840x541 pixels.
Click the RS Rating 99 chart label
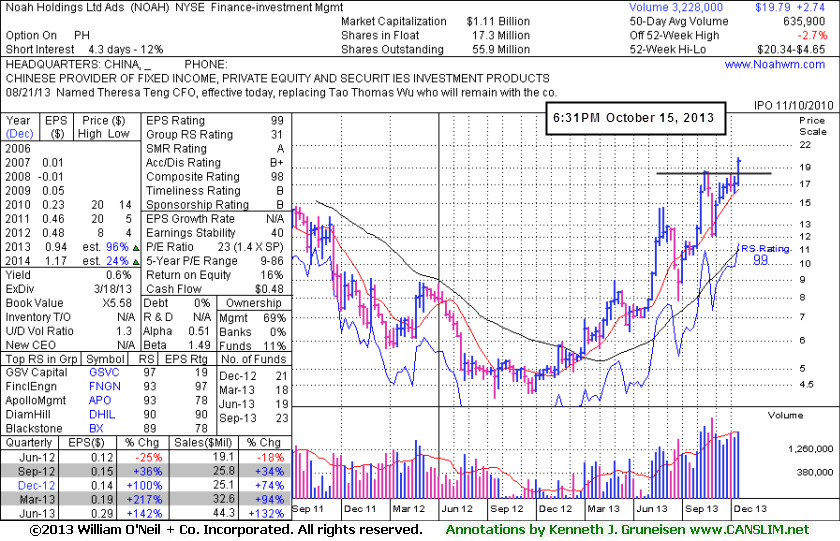coord(766,254)
